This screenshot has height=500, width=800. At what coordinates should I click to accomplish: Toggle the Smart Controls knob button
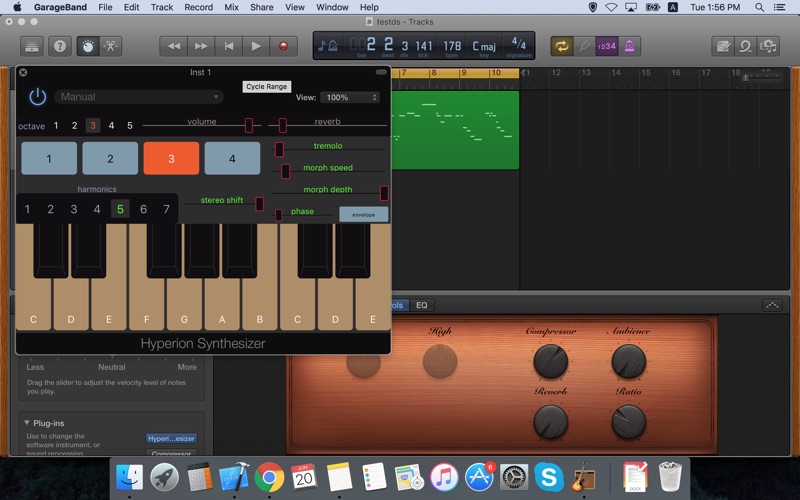[88, 46]
